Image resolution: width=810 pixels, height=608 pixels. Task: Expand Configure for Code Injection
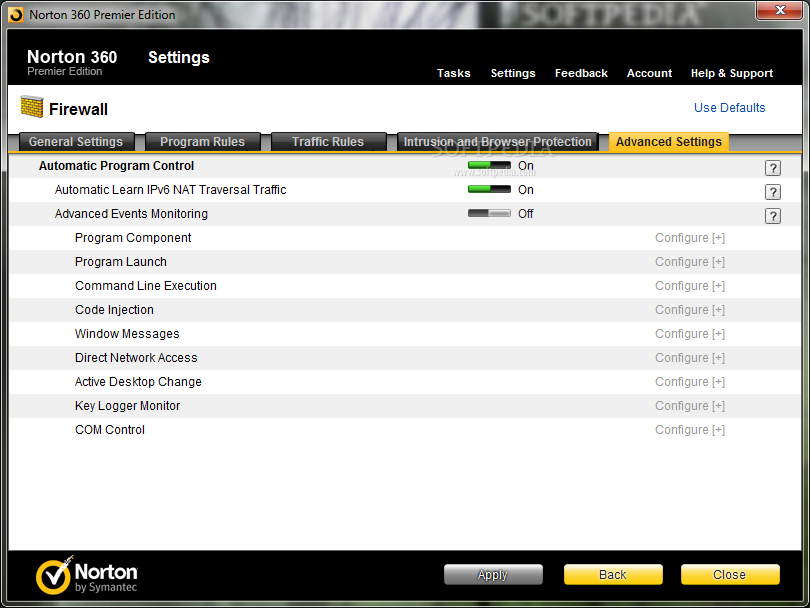coord(690,310)
